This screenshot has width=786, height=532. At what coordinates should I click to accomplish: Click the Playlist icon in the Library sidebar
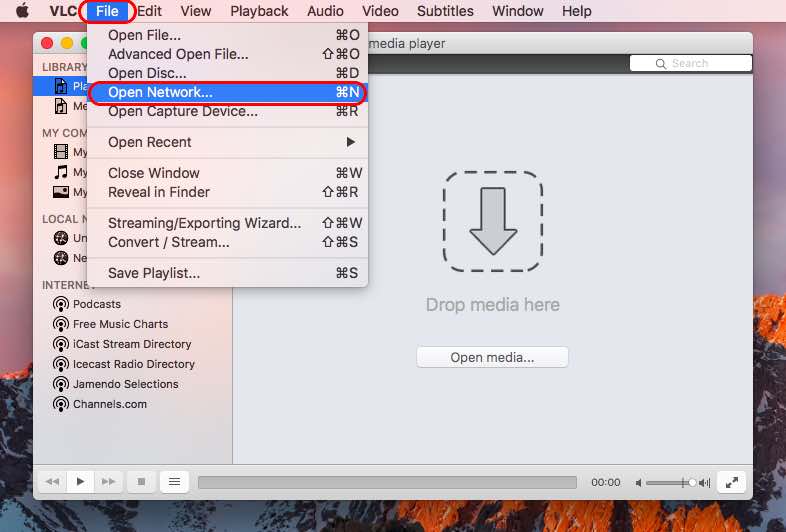[61, 86]
